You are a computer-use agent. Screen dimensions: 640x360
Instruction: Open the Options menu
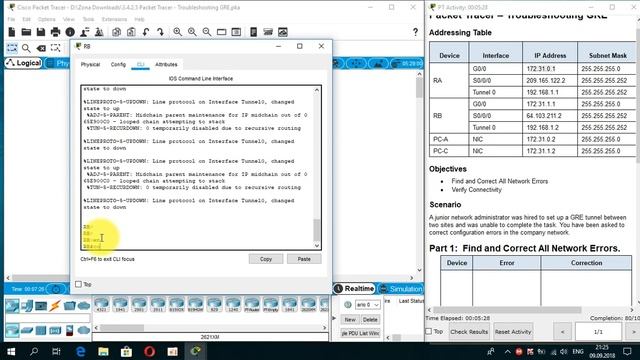coord(47,19)
